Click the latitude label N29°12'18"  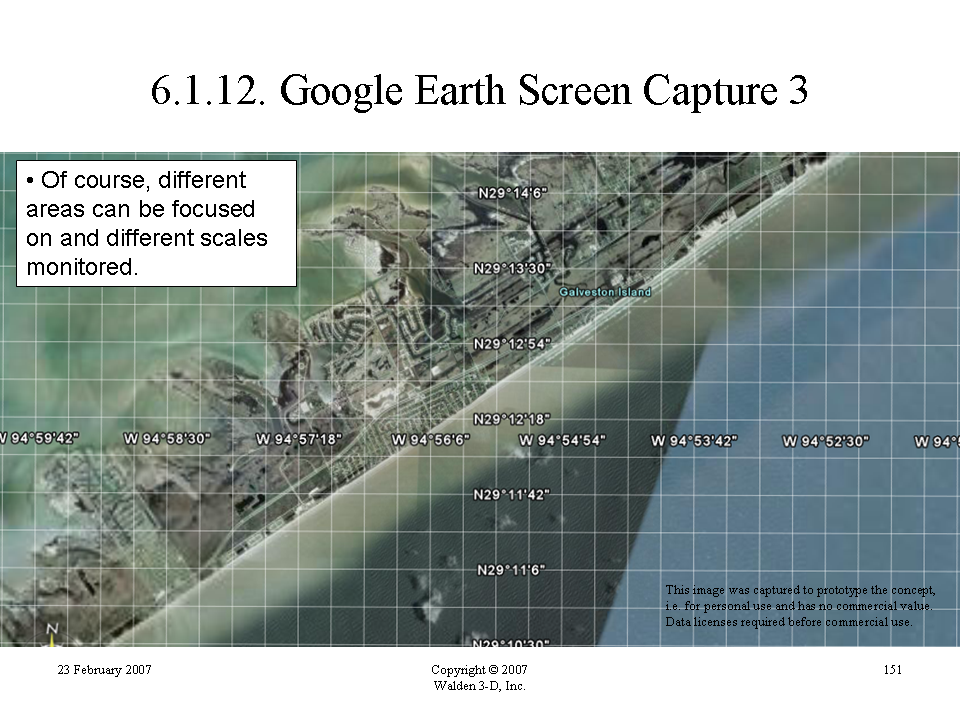point(512,419)
